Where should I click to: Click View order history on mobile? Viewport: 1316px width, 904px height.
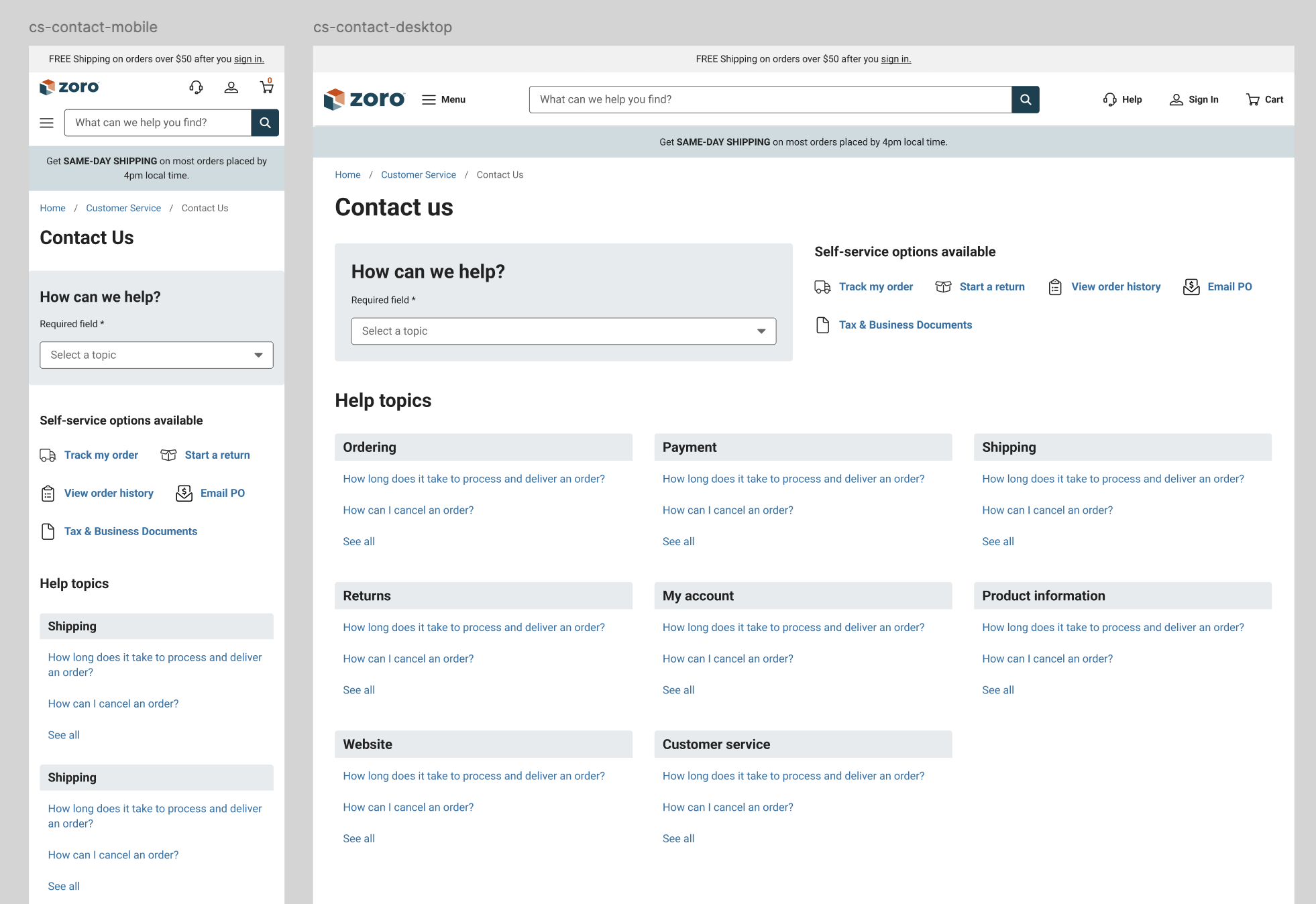[x=109, y=494]
